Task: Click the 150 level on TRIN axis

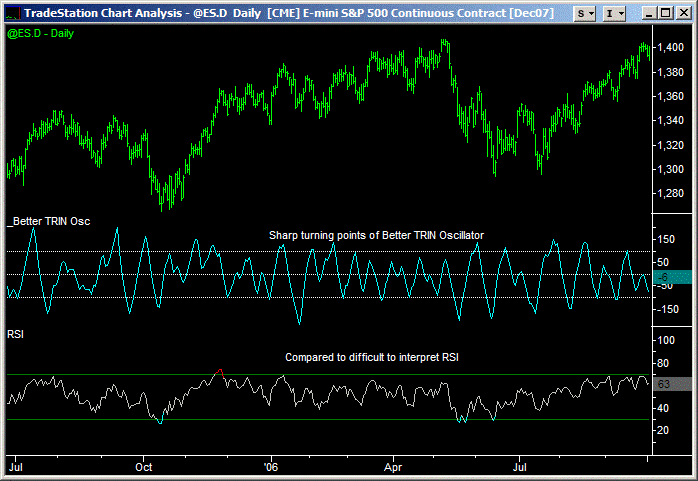Action: click(666, 239)
